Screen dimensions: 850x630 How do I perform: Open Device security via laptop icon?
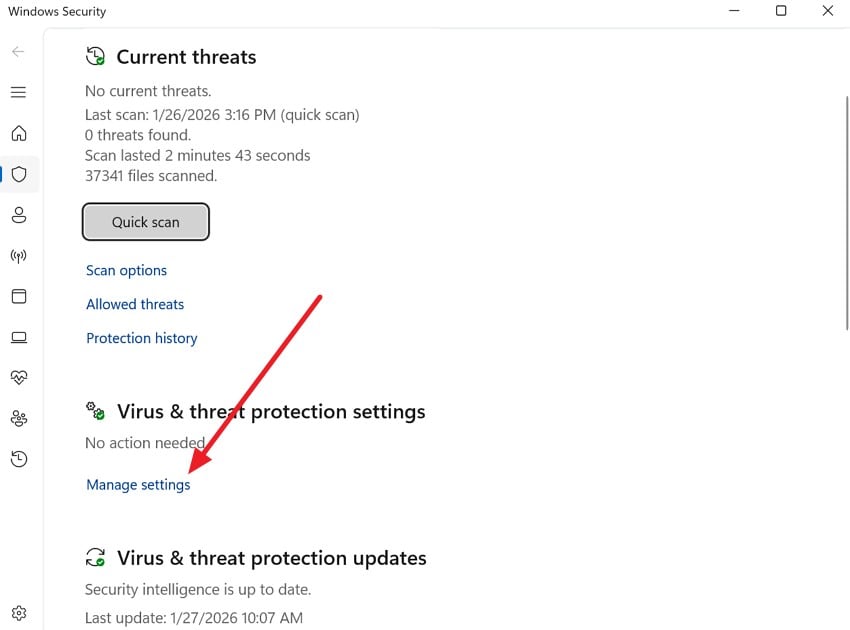(x=18, y=337)
